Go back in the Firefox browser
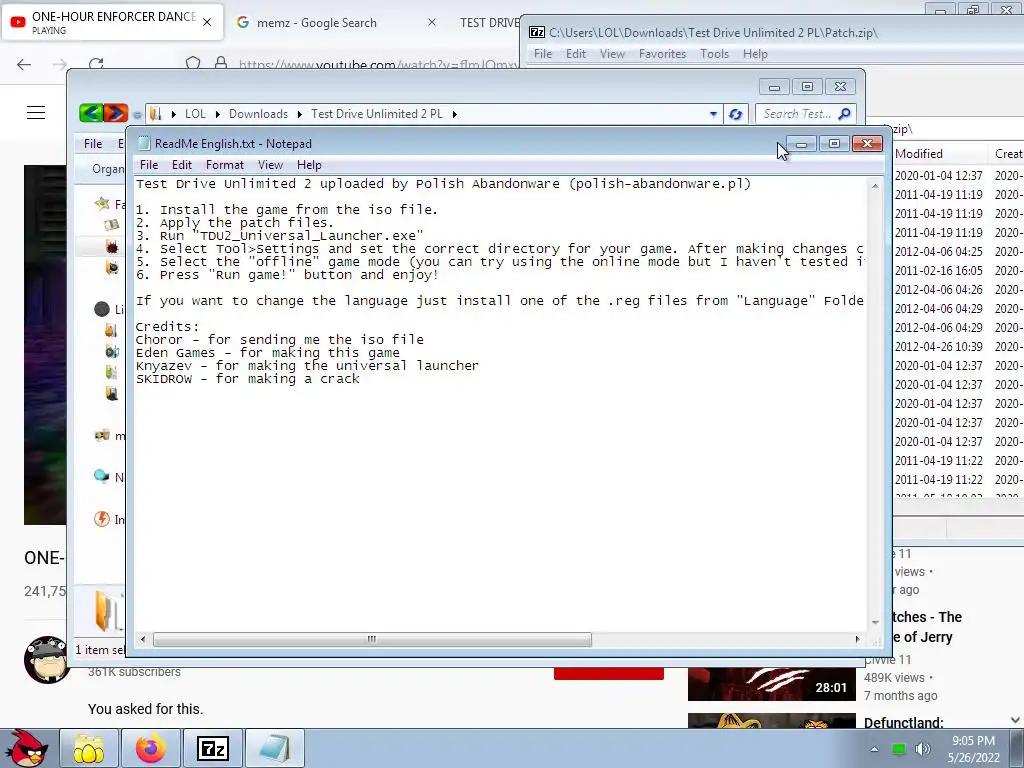The width and height of the screenshot is (1024, 768). (x=24, y=64)
